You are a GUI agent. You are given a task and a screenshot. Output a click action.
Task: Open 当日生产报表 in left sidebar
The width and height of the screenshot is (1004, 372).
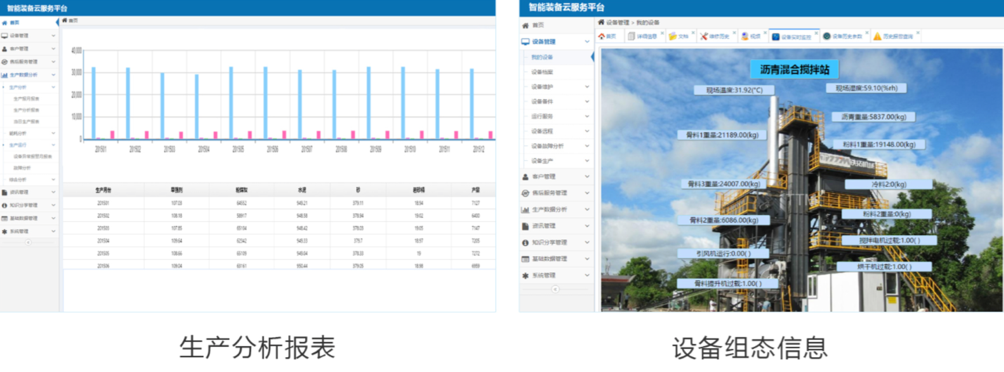click(x=26, y=121)
